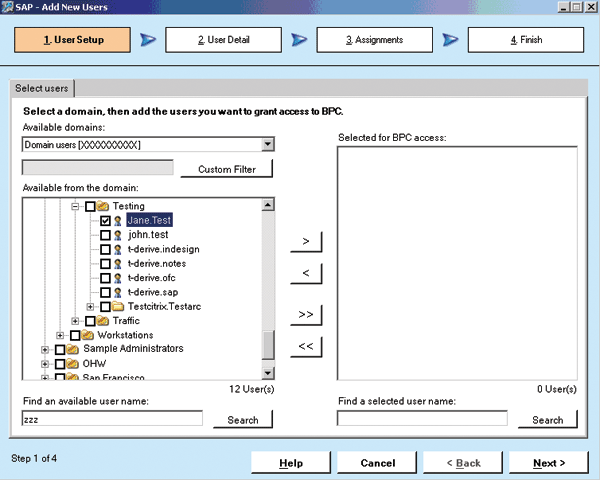Select the t-derive.sap tree entry
Viewport: 600px width, 480px height.
[153, 292]
